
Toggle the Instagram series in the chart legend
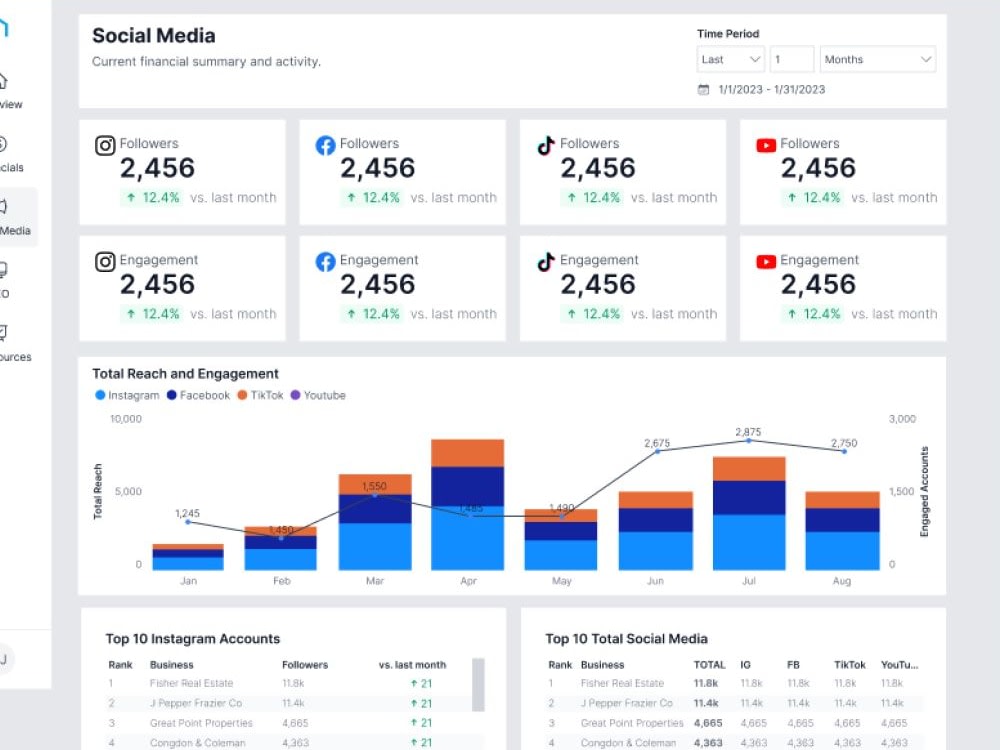[127, 395]
